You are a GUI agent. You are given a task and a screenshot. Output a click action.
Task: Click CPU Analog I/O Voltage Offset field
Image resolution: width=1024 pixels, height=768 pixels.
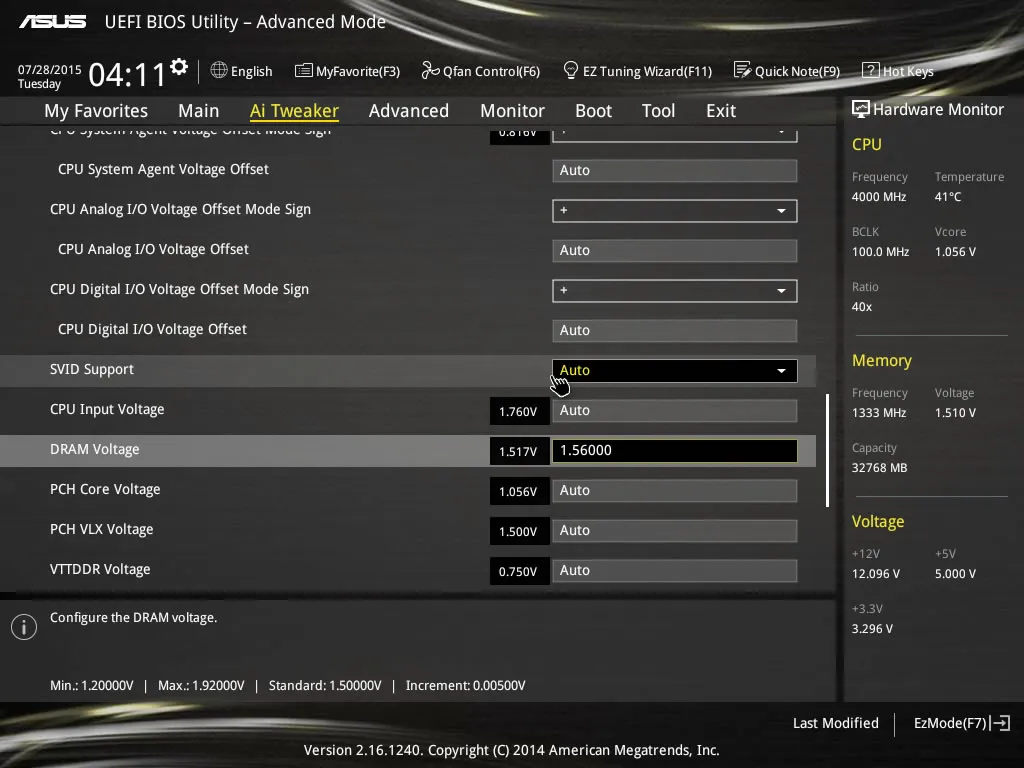[x=675, y=251]
